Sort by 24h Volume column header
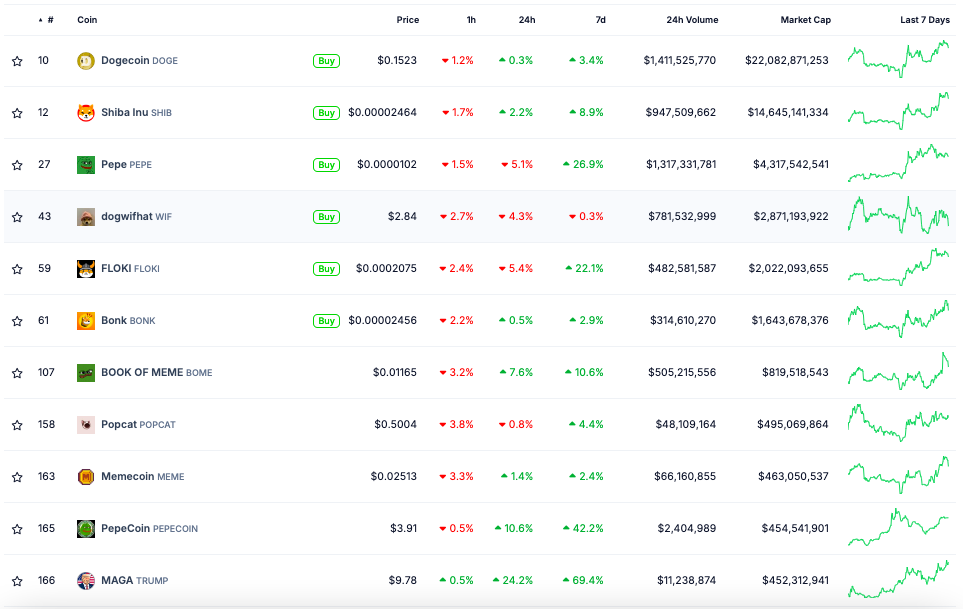Image resolution: width=963 pixels, height=609 pixels. 692,20
